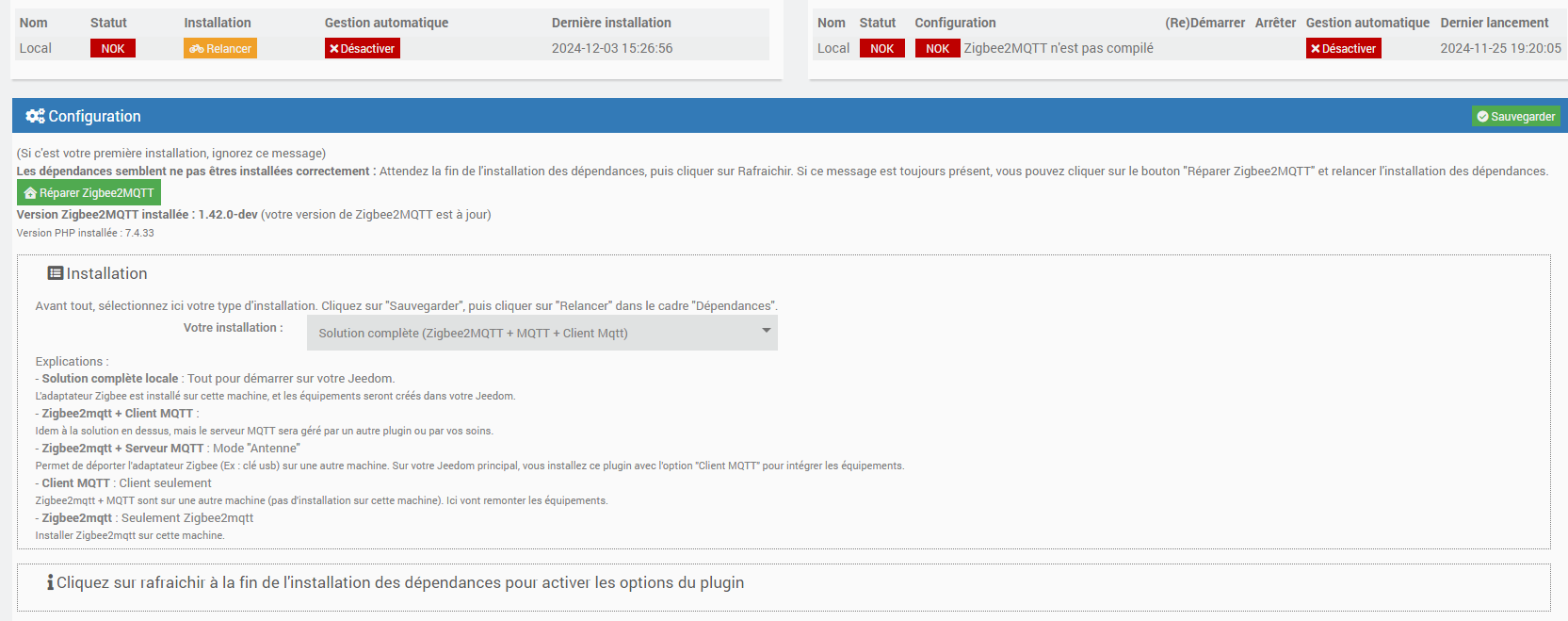
Task: Click the bicycle icon on Relancer
Action: [197, 49]
